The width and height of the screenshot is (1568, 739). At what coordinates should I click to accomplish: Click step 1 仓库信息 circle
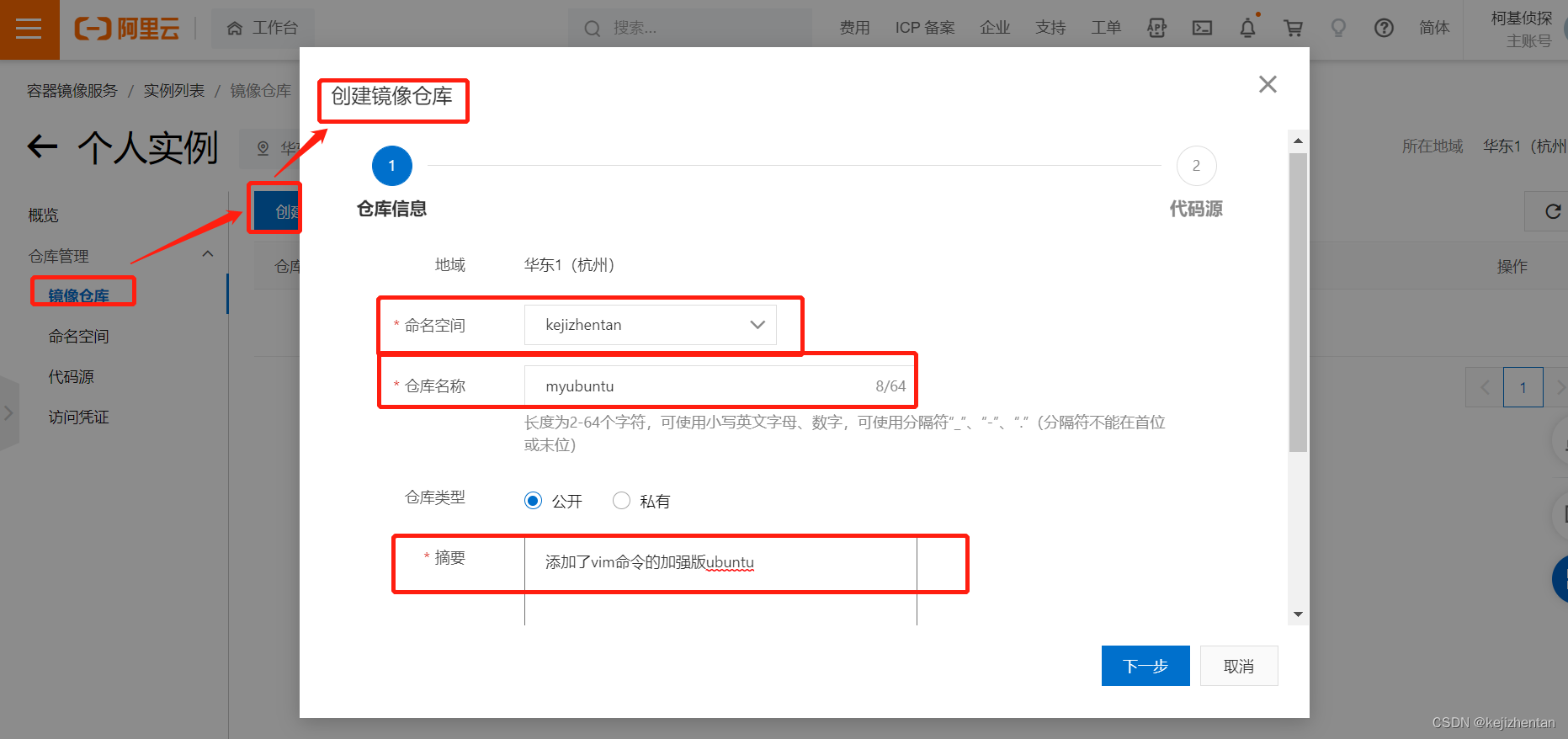(x=391, y=166)
